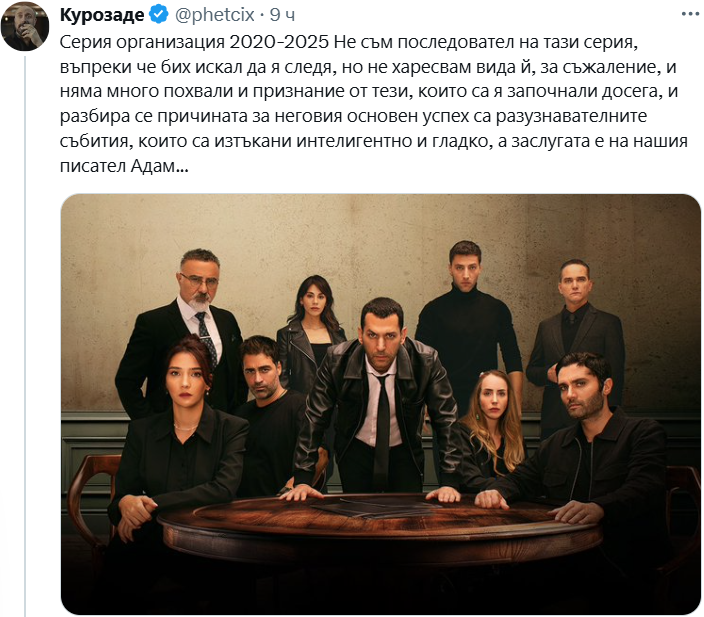Click the blue verified badge beside Курозаде

158,14
